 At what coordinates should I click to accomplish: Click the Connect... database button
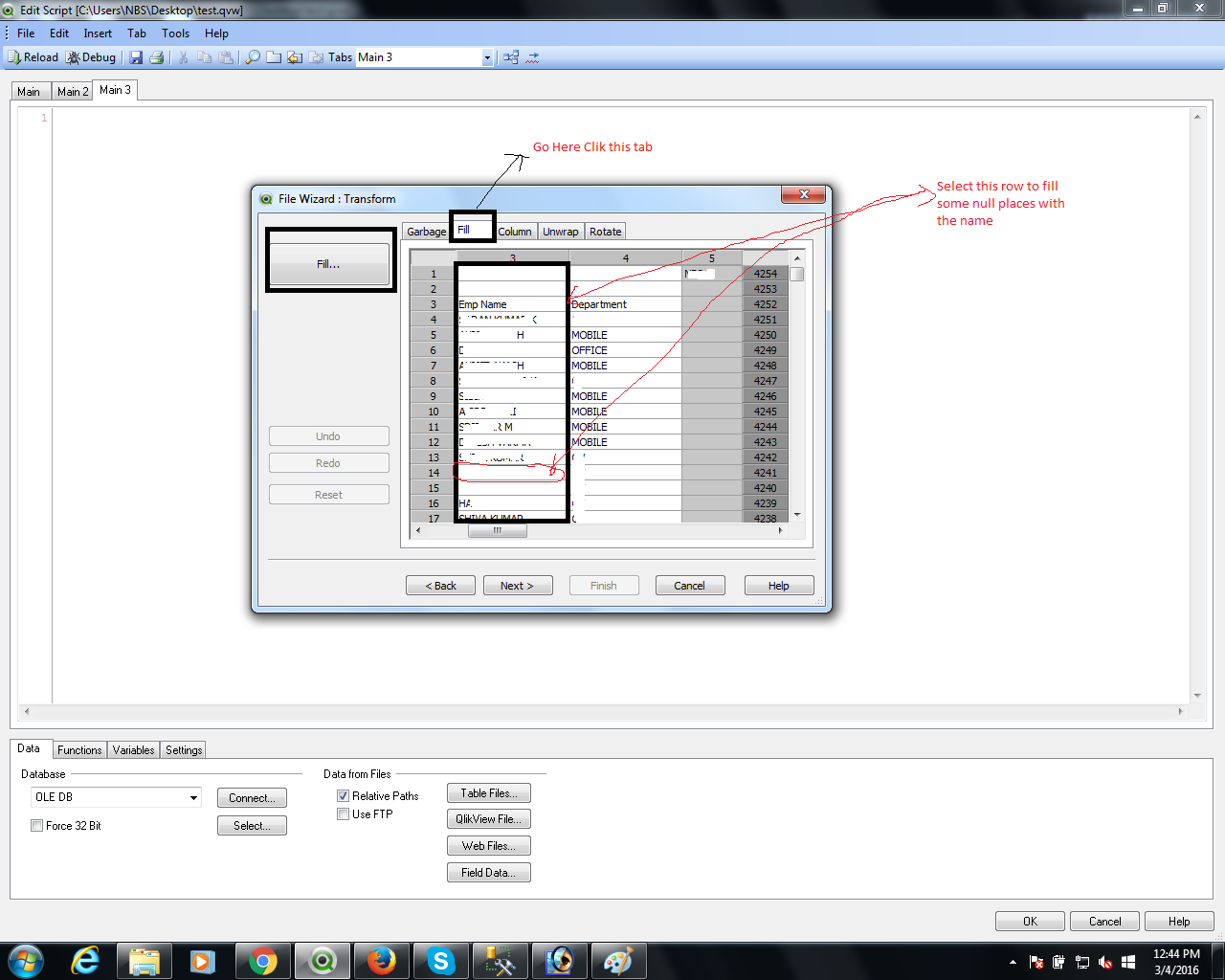252,798
